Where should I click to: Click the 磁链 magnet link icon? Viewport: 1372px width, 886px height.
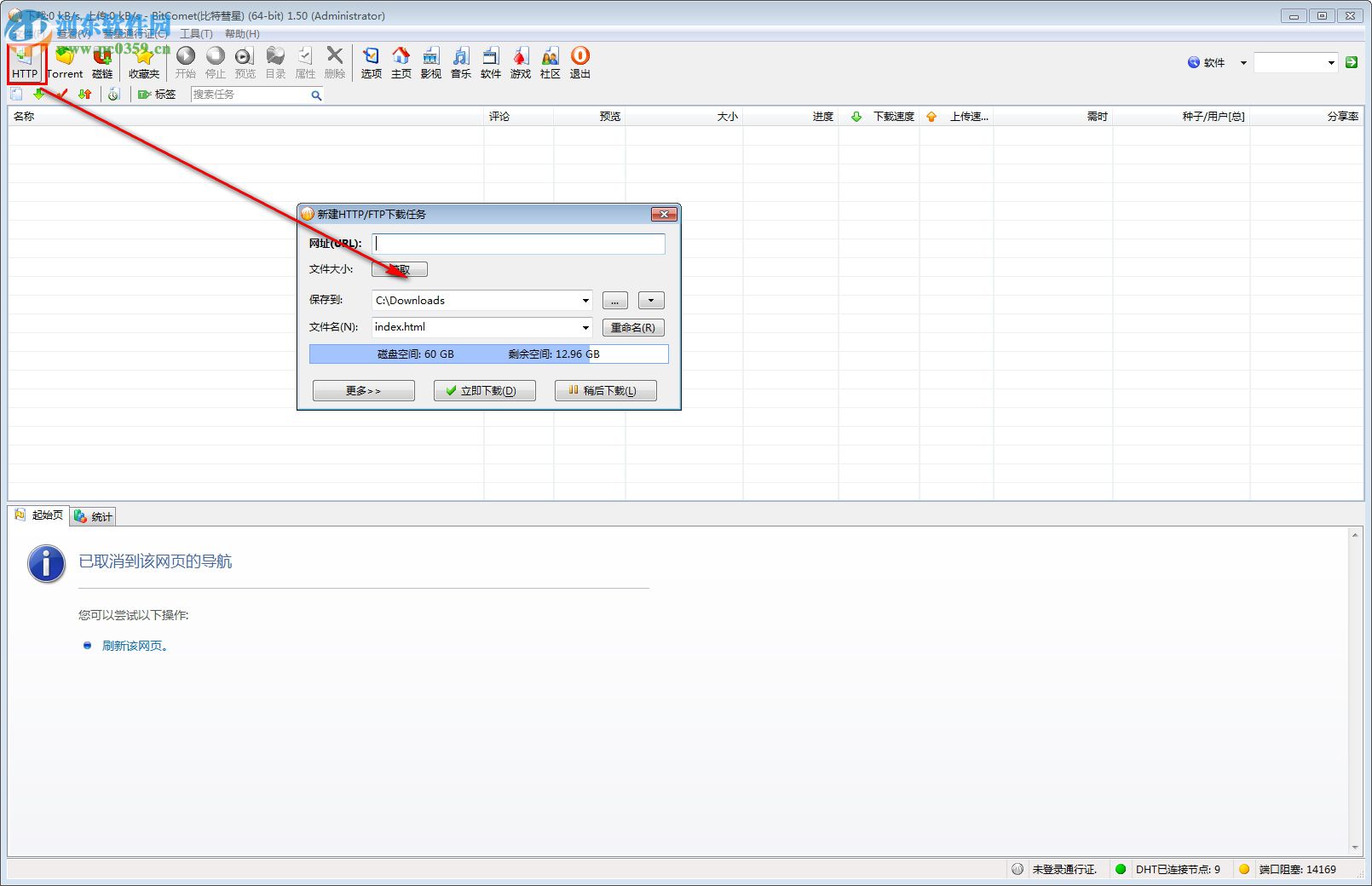pyautogui.click(x=102, y=62)
